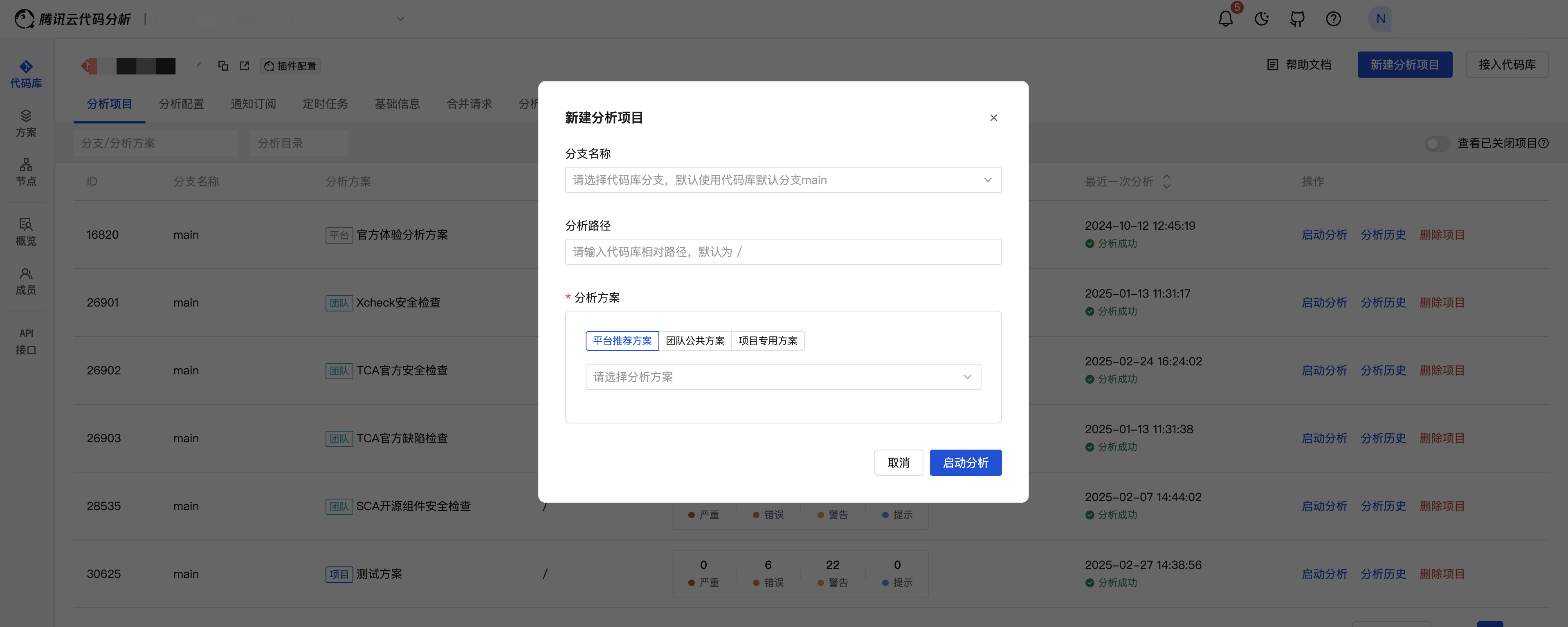Click 取消 button in dialog
The height and width of the screenshot is (627, 1568).
click(x=899, y=463)
